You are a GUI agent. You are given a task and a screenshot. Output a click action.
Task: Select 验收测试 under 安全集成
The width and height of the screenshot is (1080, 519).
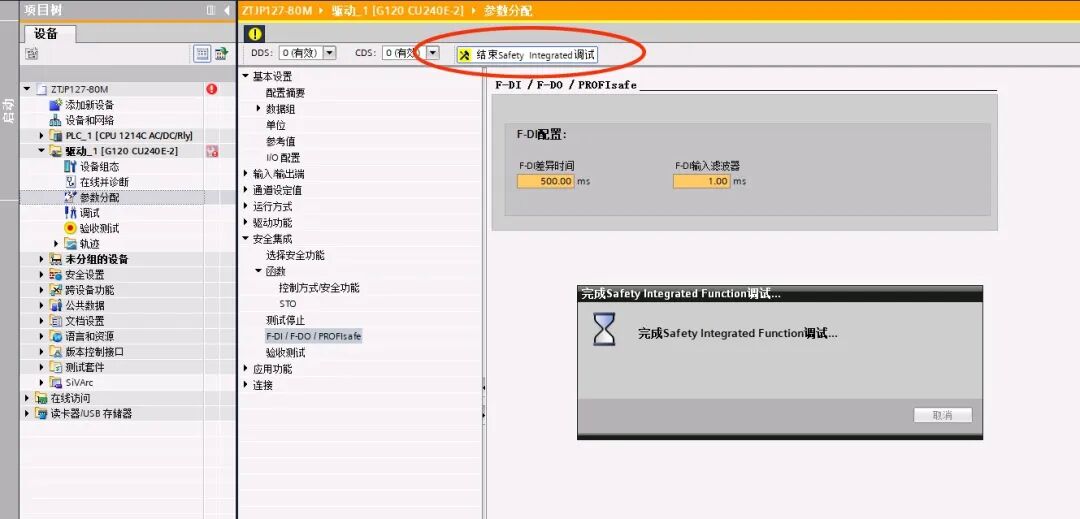coord(285,352)
